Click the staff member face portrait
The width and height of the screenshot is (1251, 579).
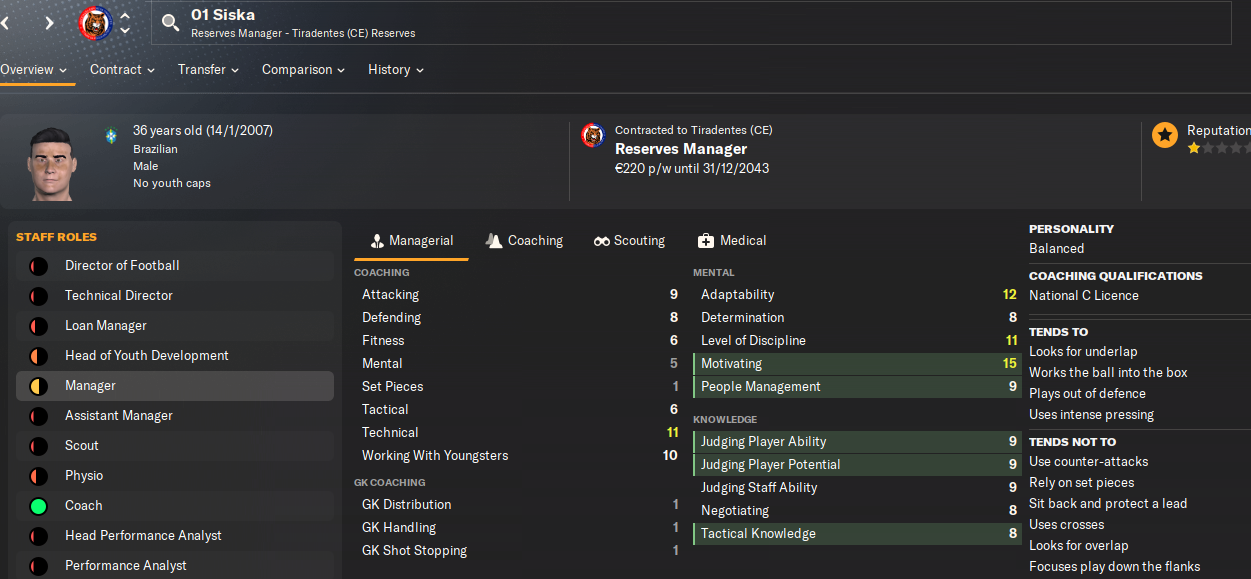52,162
